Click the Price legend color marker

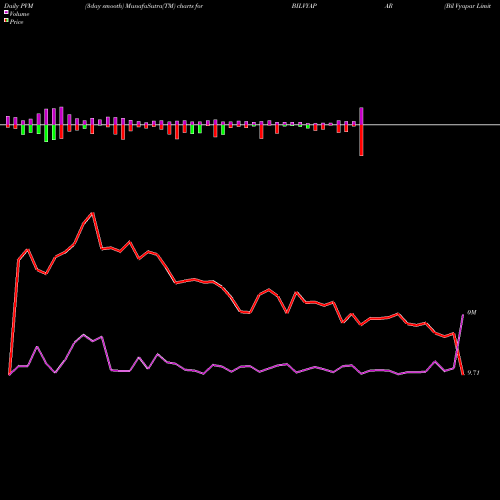coord(6,21)
